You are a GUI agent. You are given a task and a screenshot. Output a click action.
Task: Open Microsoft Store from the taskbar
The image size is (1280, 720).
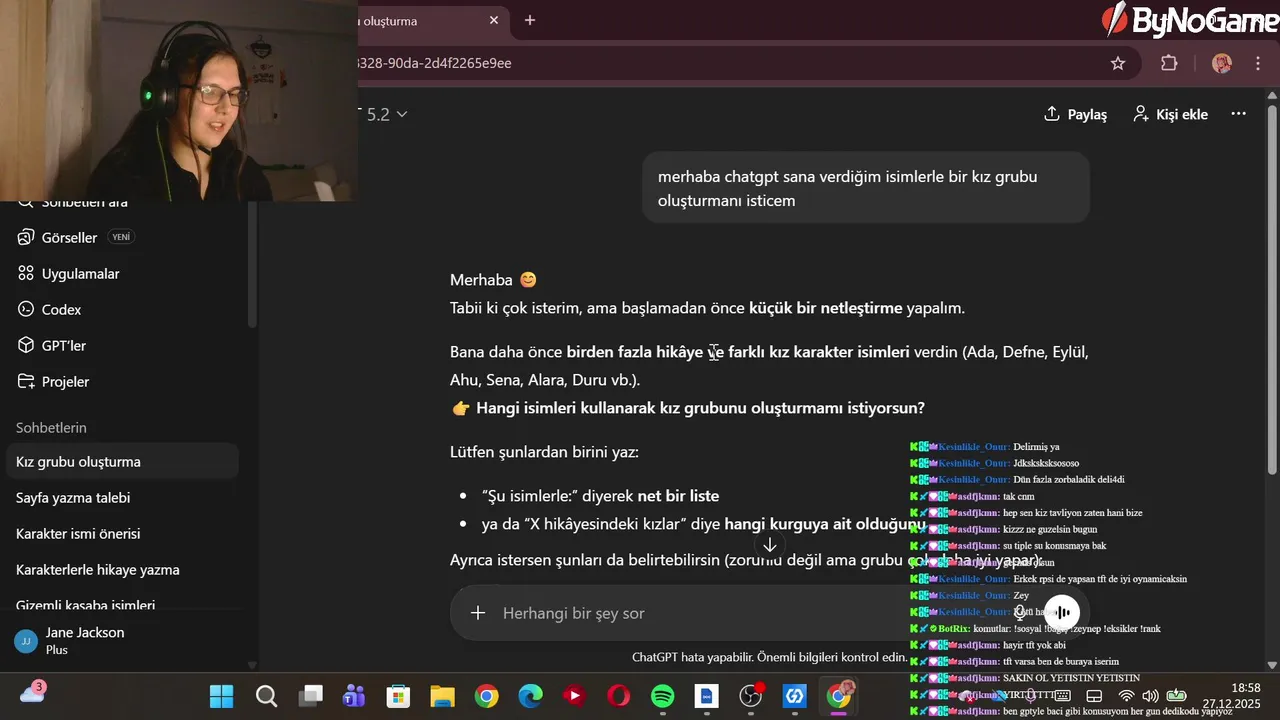(x=398, y=696)
